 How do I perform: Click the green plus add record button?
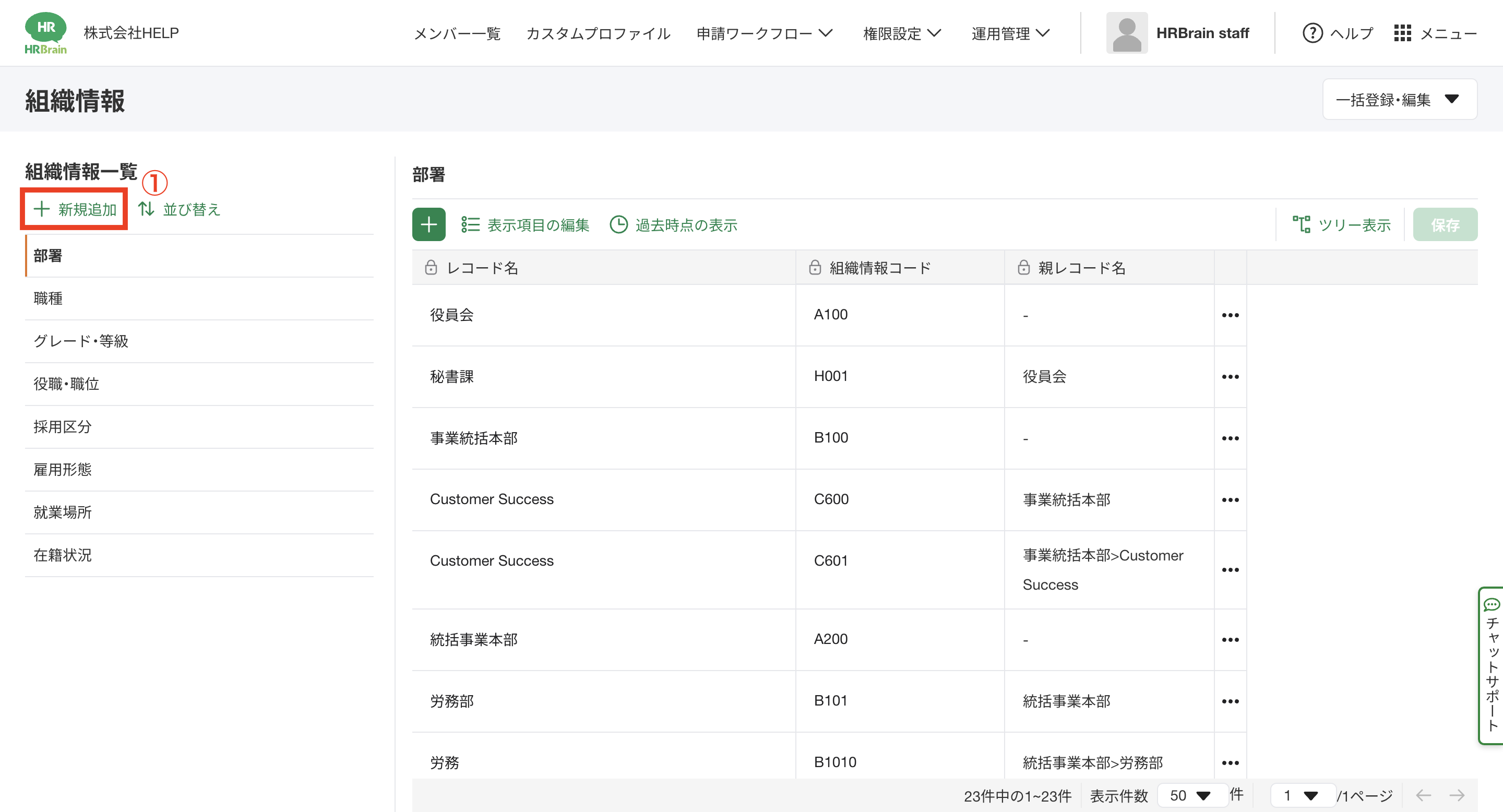click(x=429, y=224)
